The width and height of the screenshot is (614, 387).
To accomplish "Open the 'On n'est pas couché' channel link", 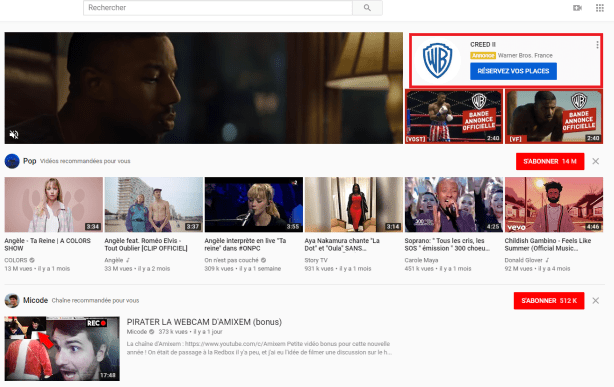I will [x=231, y=260].
